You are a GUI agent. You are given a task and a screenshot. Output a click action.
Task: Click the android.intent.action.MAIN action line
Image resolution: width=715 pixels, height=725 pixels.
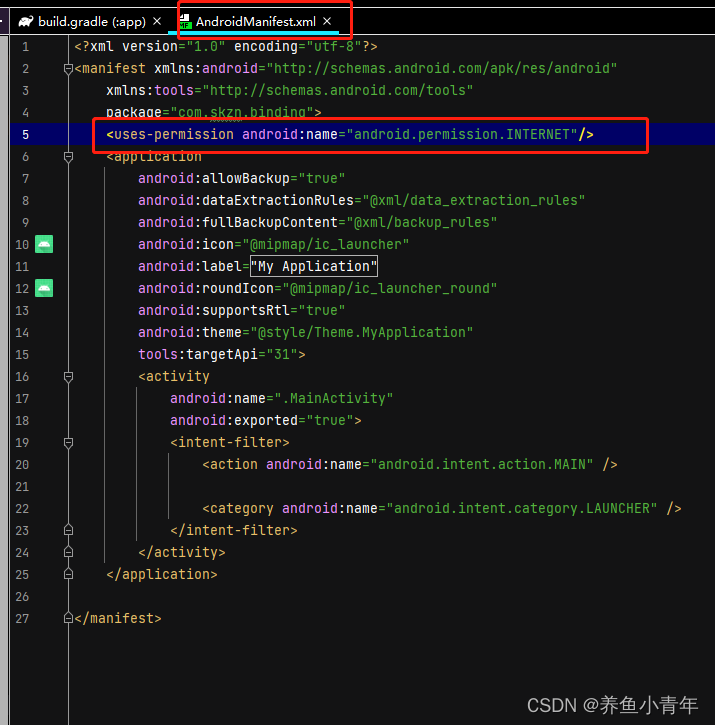pyautogui.click(x=410, y=464)
